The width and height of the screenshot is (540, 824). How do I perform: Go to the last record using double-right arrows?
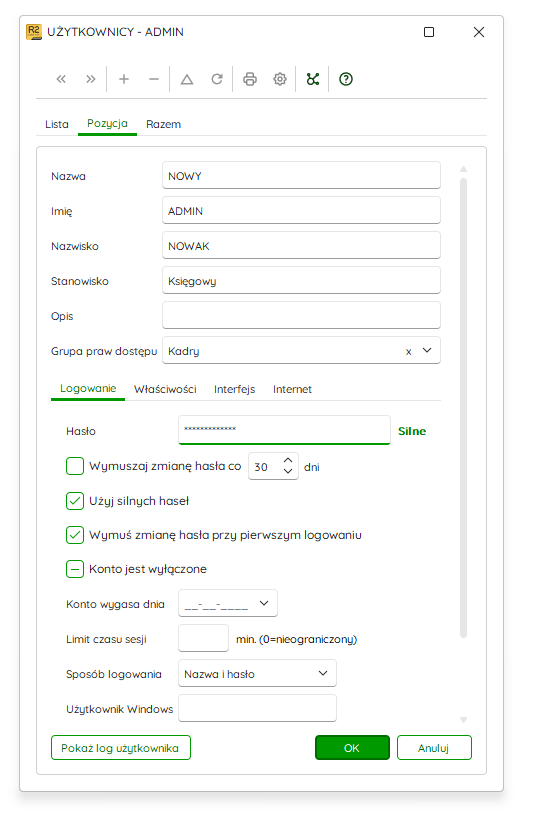[91, 79]
